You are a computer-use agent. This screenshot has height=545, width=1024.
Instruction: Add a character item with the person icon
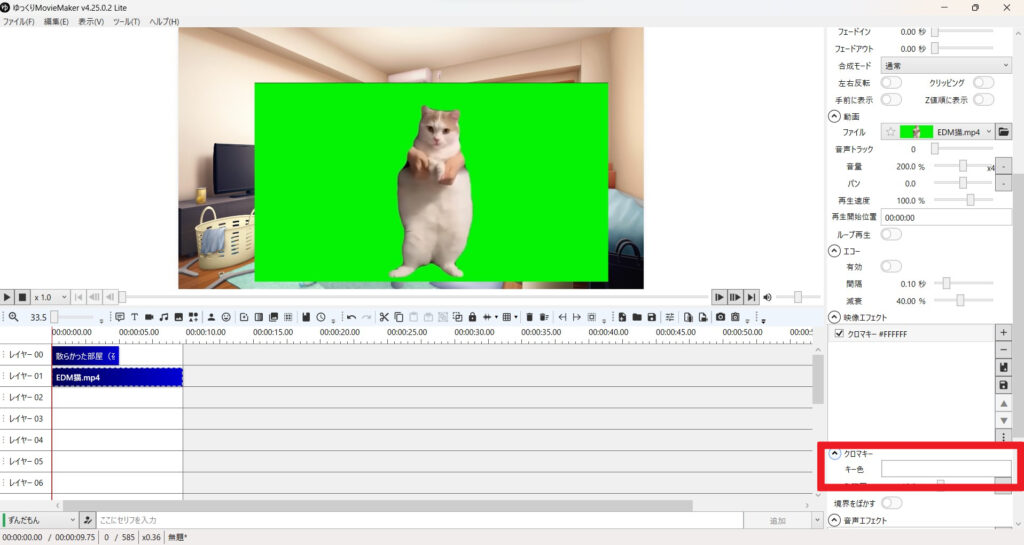point(211,317)
